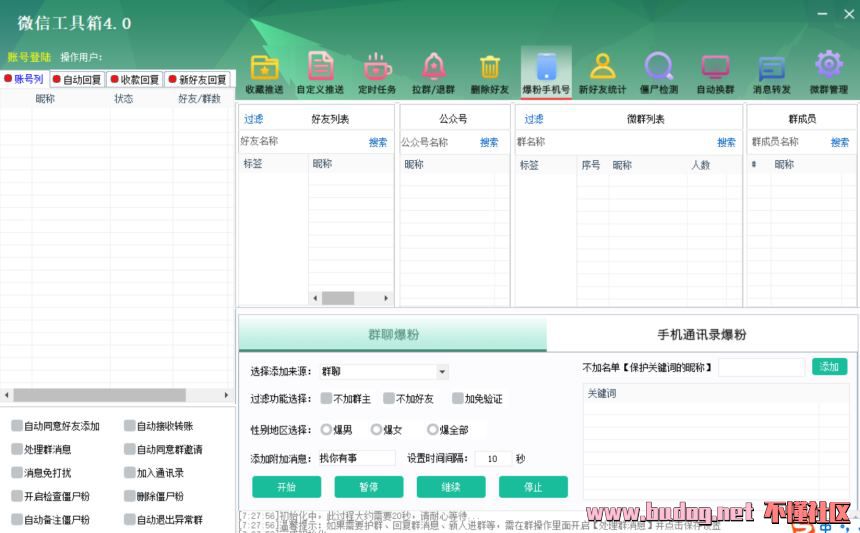The width and height of the screenshot is (860, 533).
Task: Focus the 群名称 search field
Action: (615, 141)
